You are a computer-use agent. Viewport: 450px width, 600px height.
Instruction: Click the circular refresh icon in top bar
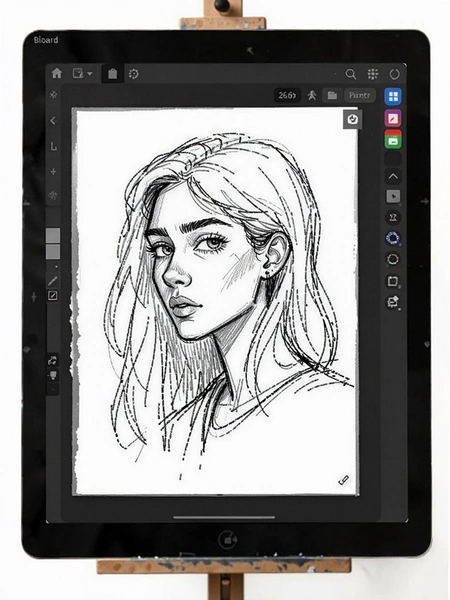point(395,74)
